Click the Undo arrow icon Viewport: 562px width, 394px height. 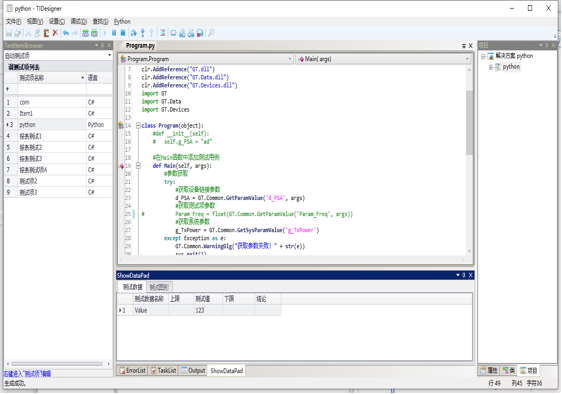[66, 33]
